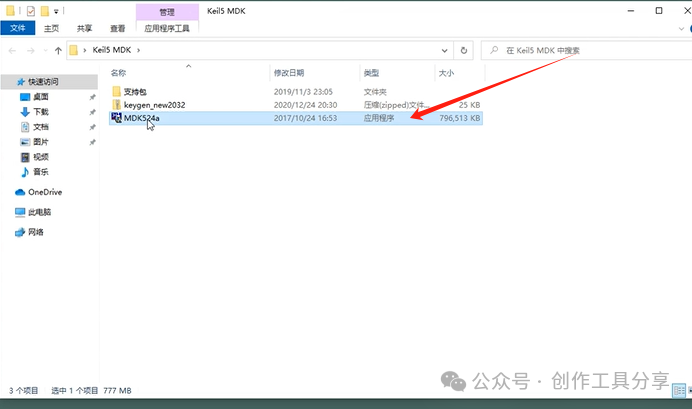This screenshot has width=692, height=409.
Task: Open the 应用程序工具 tab
Action: (x=167, y=28)
